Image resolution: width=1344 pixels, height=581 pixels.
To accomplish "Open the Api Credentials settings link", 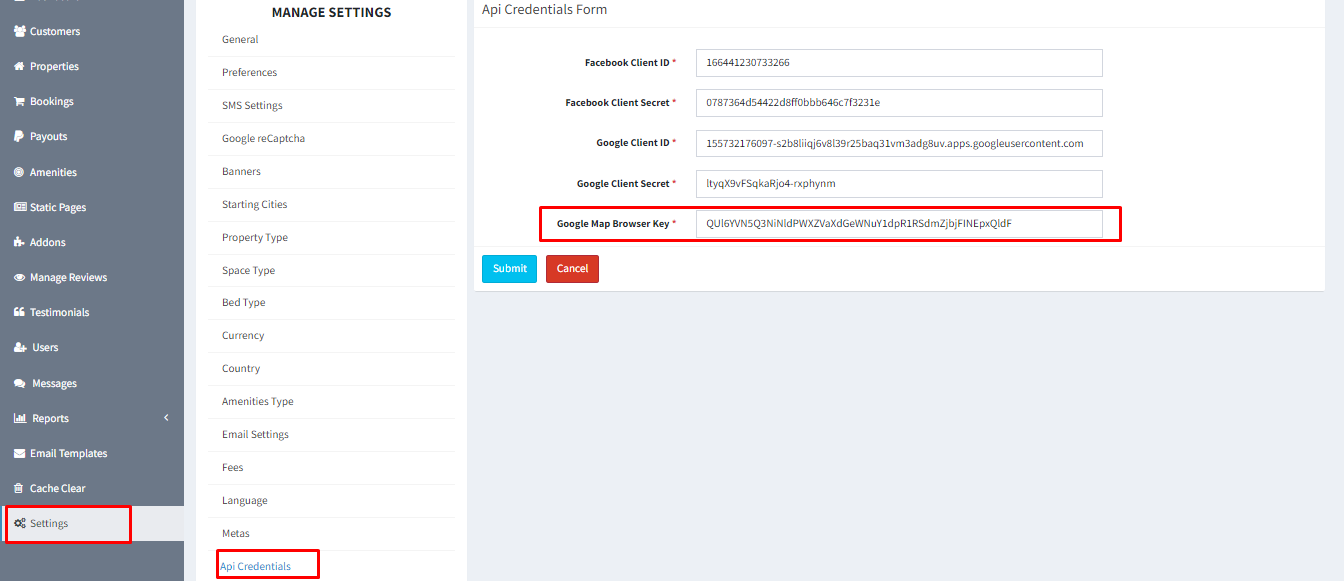I will tap(256, 566).
